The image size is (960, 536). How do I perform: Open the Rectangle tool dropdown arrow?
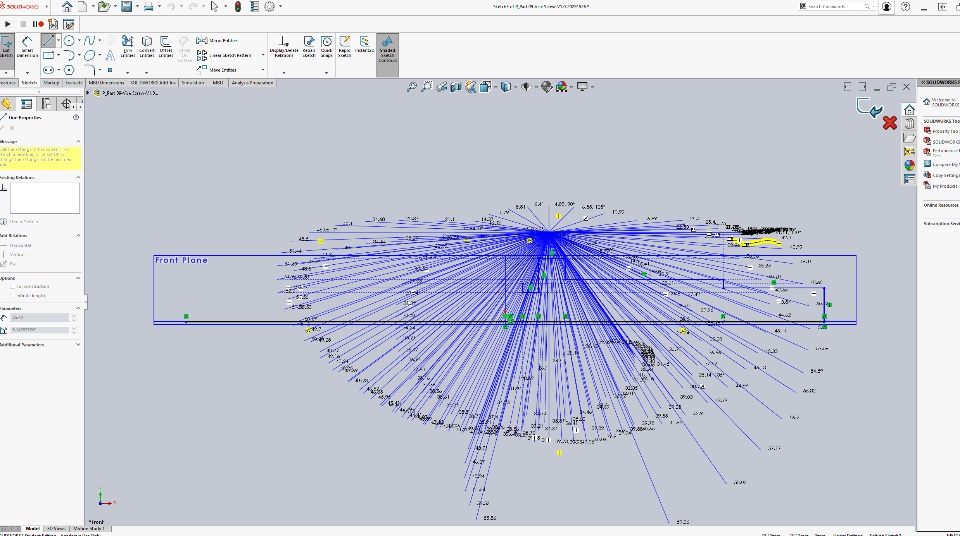58,55
